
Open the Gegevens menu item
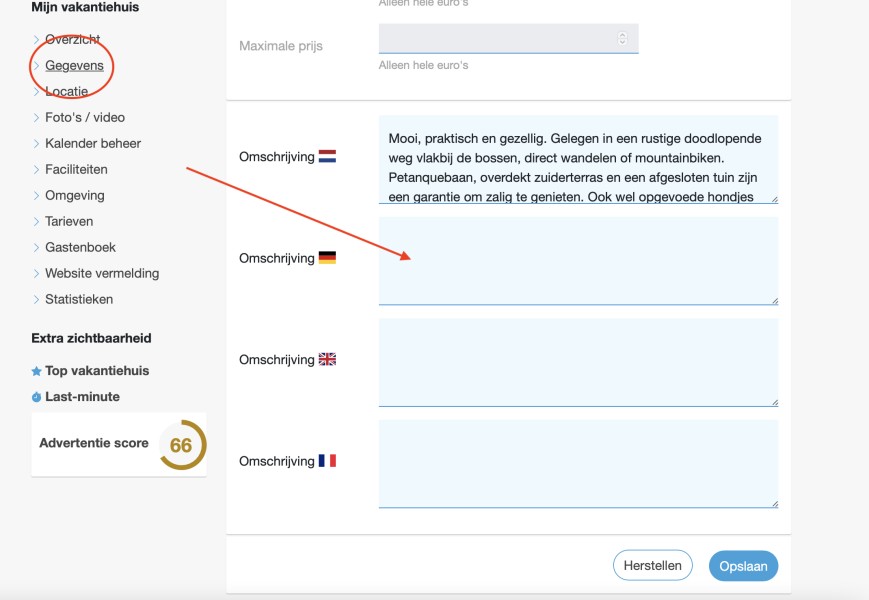click(74, 65)
